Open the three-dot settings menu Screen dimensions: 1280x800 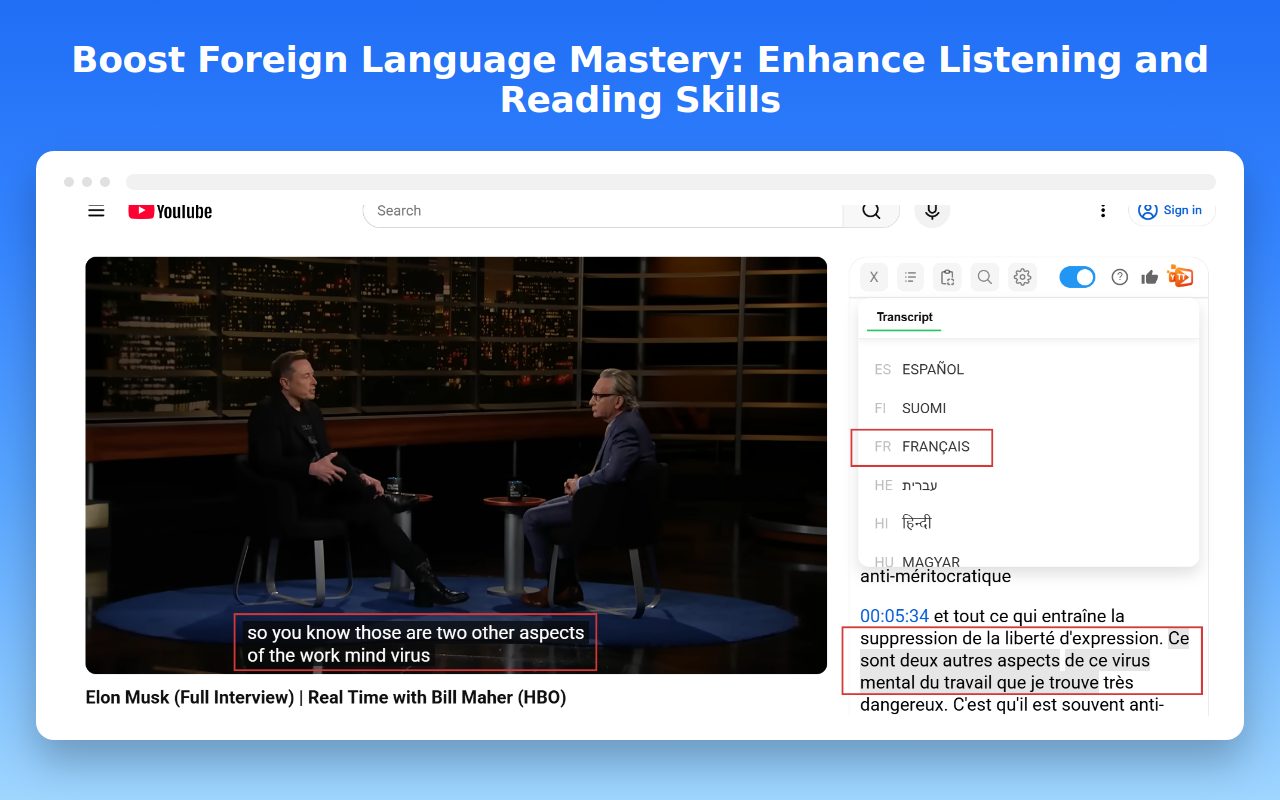(1103, 211)
